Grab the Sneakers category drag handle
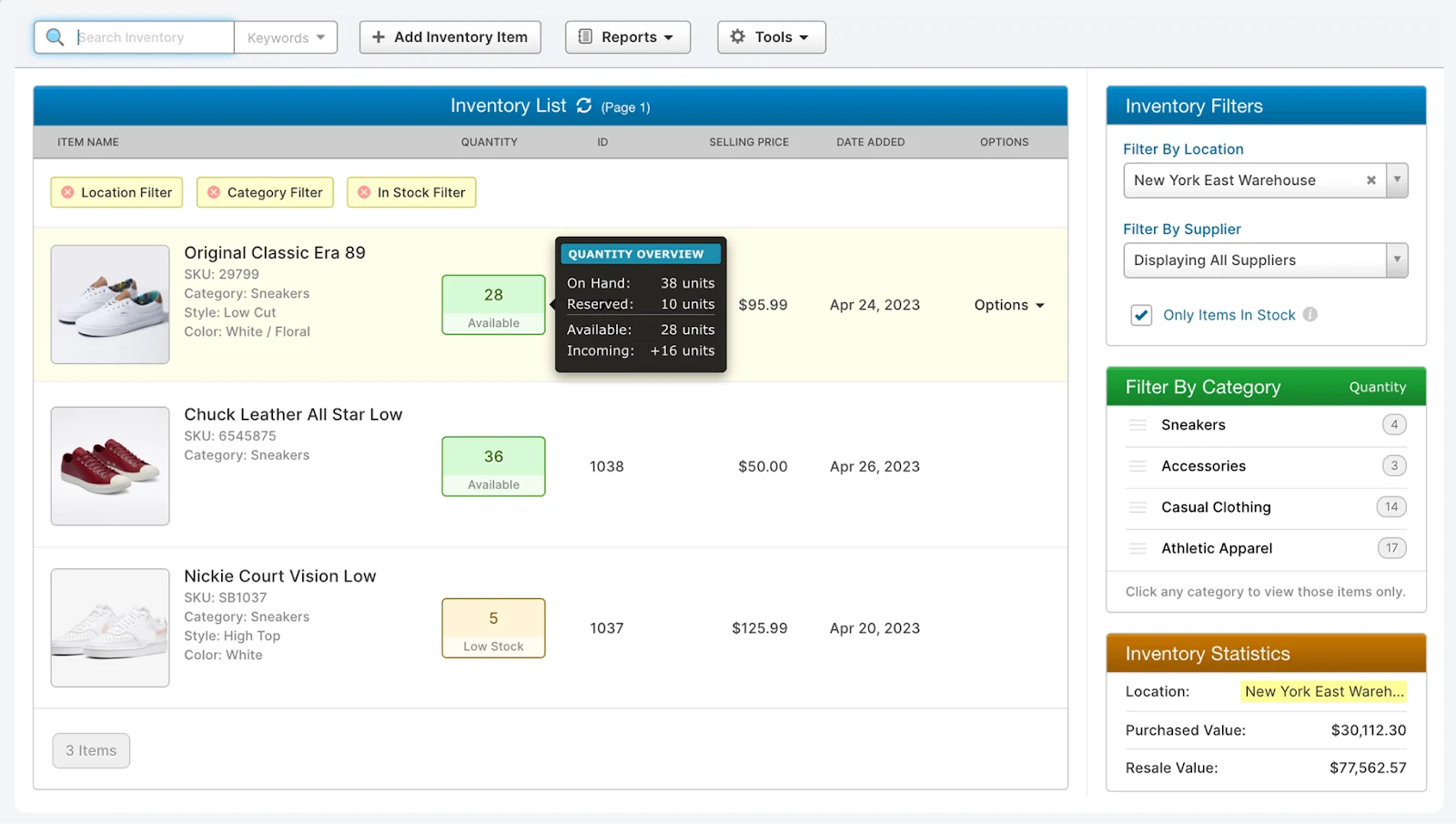This screenshot has height=824, width=1456. pos(1137,424)
